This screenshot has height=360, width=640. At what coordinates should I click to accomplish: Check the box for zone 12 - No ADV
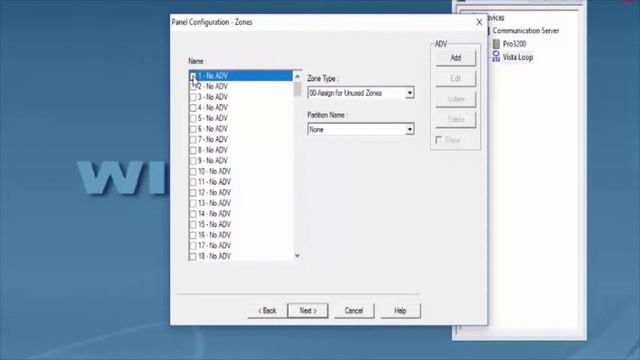193,193
